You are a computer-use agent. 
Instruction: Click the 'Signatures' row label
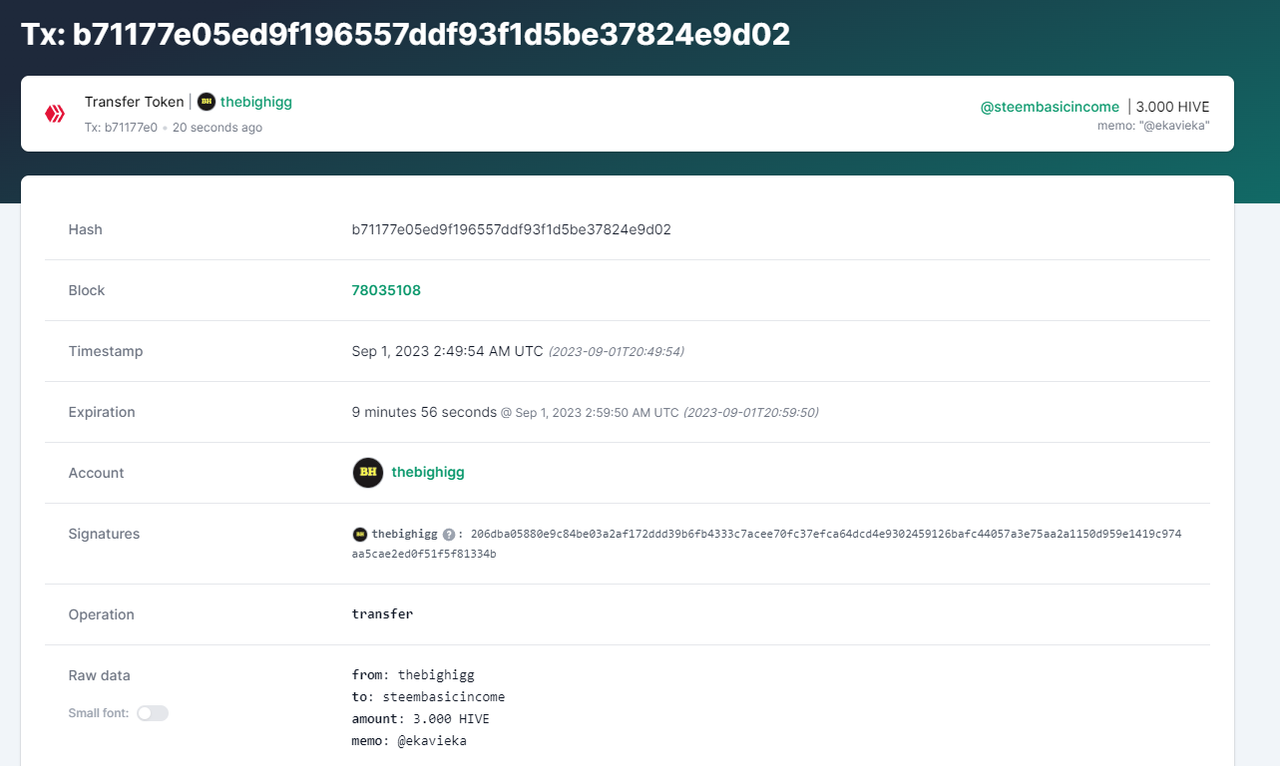pos(104,534)
